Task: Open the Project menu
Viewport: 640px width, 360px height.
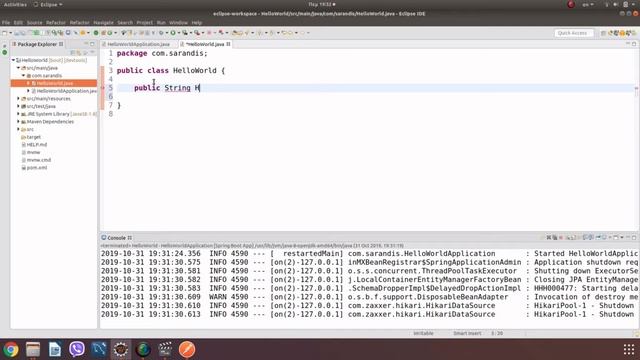Action: [144, 22]
